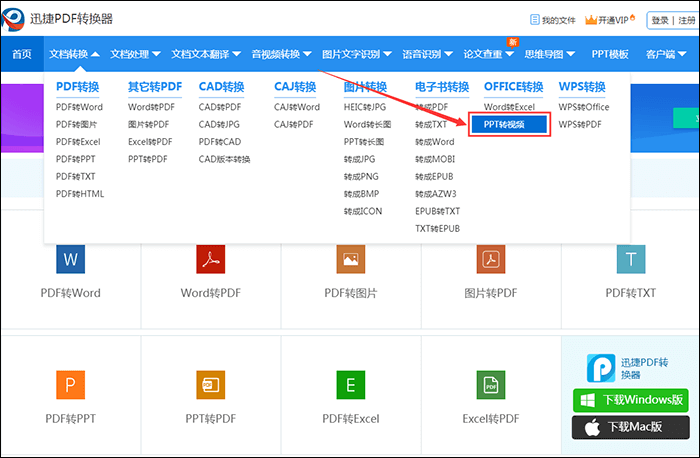
Task: Open PPT模板 in navigation bar
Action: click(610, 54)
